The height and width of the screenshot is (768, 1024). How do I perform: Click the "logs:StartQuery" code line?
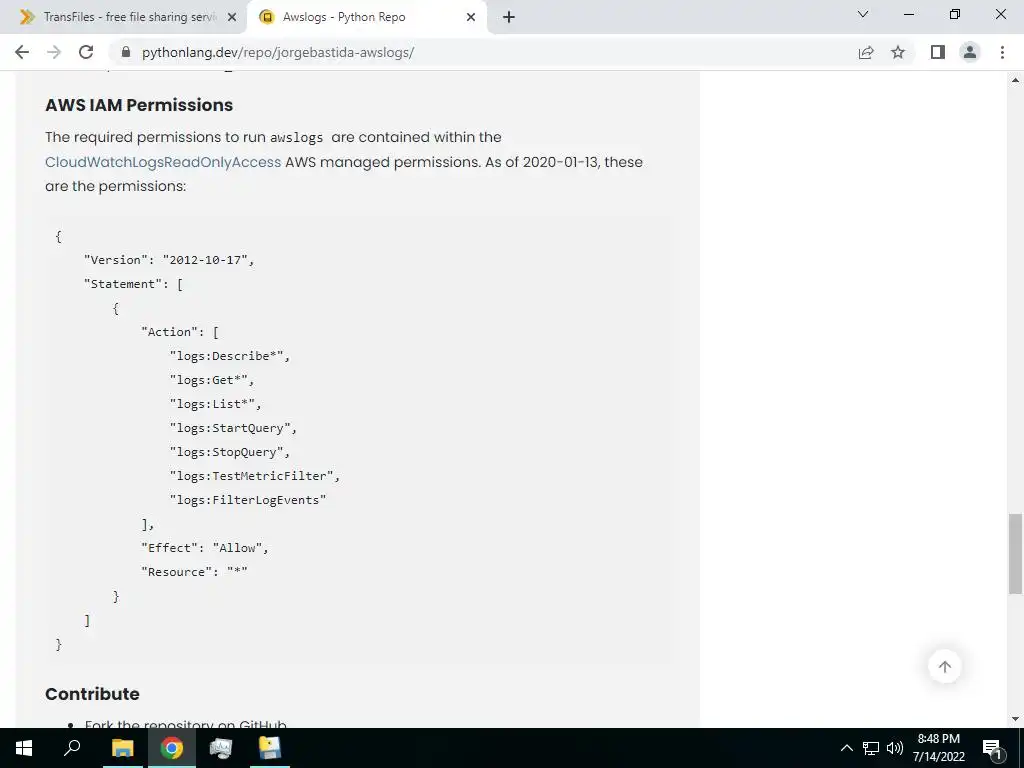(233, 428)
